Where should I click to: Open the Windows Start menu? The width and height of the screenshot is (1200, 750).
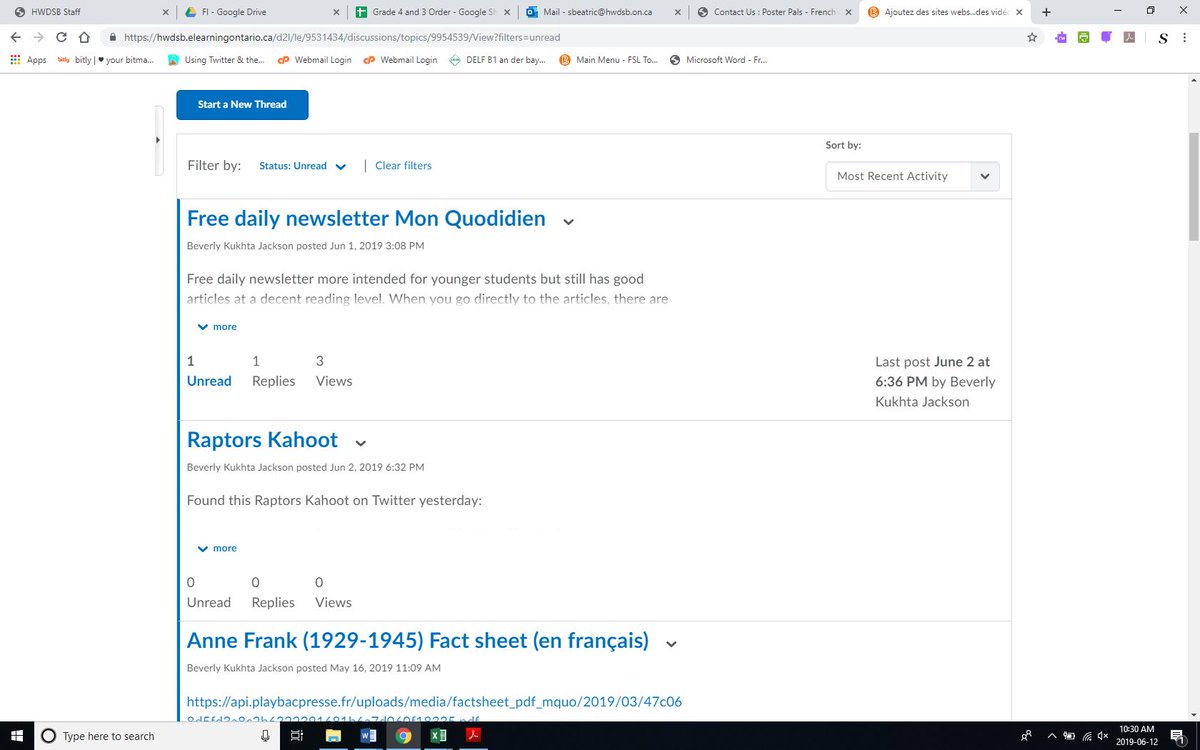click(x=16, y=735)
